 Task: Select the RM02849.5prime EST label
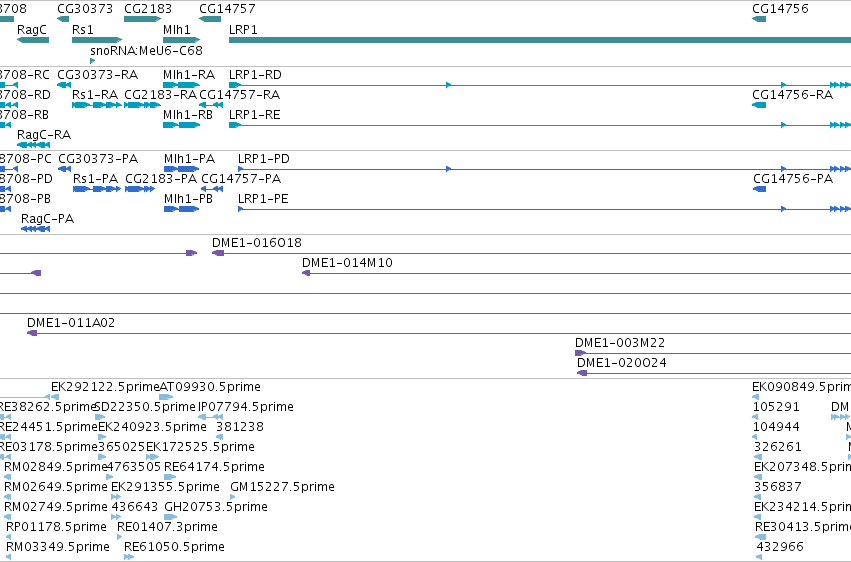pos(55,467)
